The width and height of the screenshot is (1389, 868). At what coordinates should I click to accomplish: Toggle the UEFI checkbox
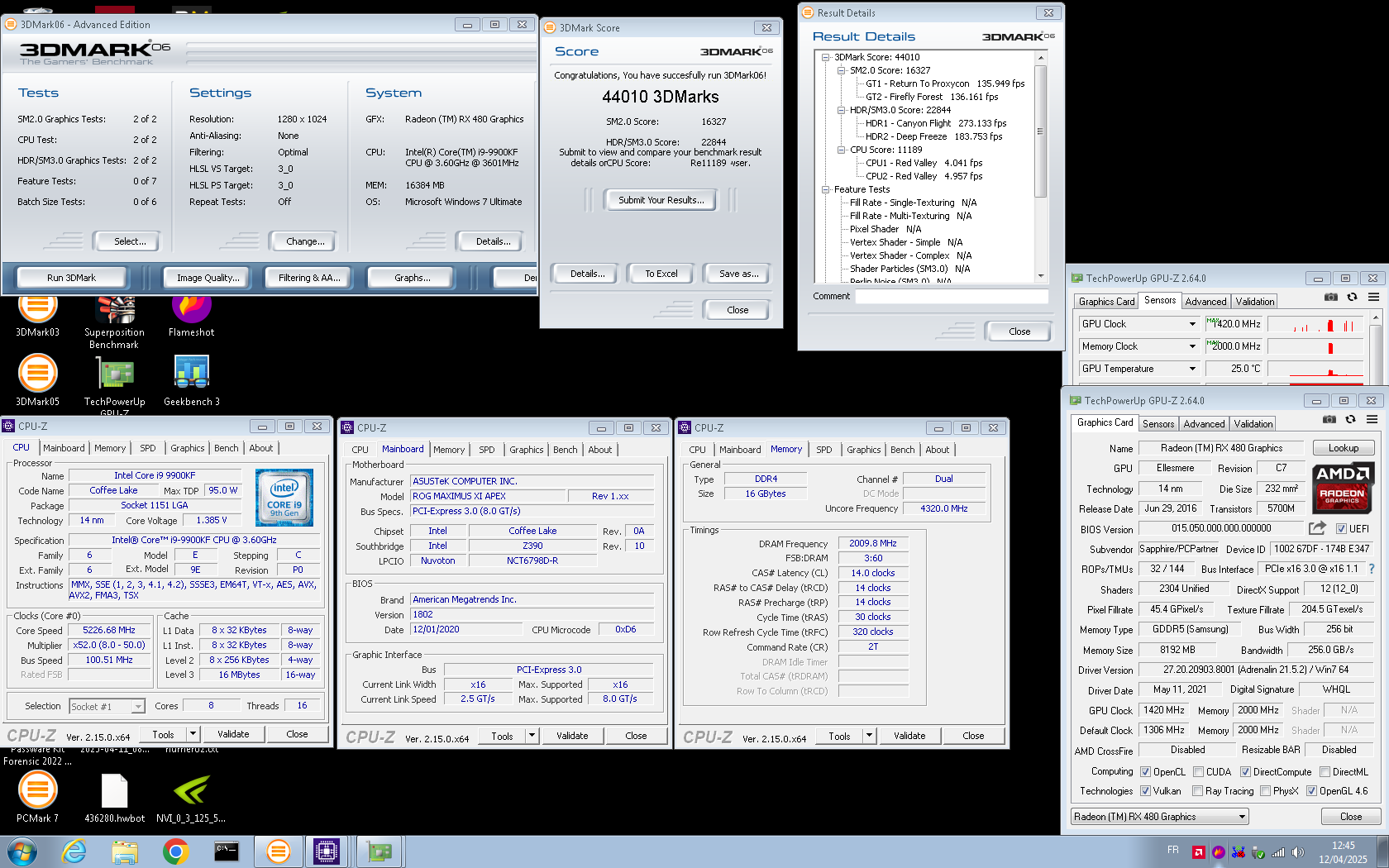coord(1342,529)
